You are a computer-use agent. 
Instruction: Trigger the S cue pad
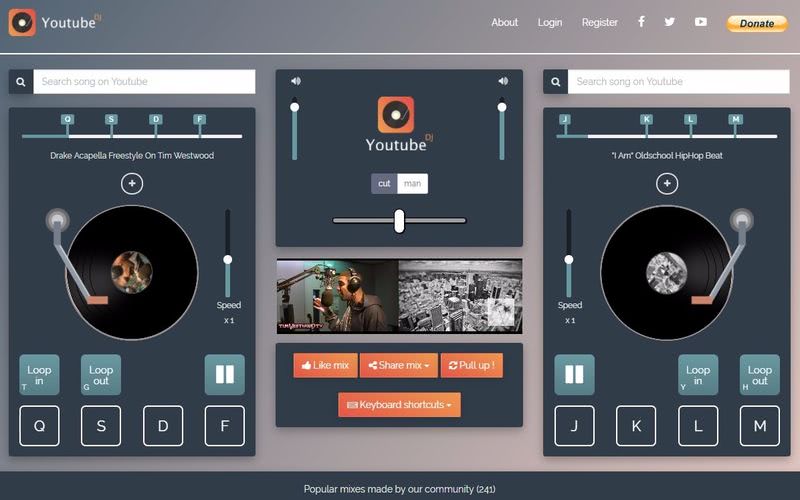click(x=101, y=426)
